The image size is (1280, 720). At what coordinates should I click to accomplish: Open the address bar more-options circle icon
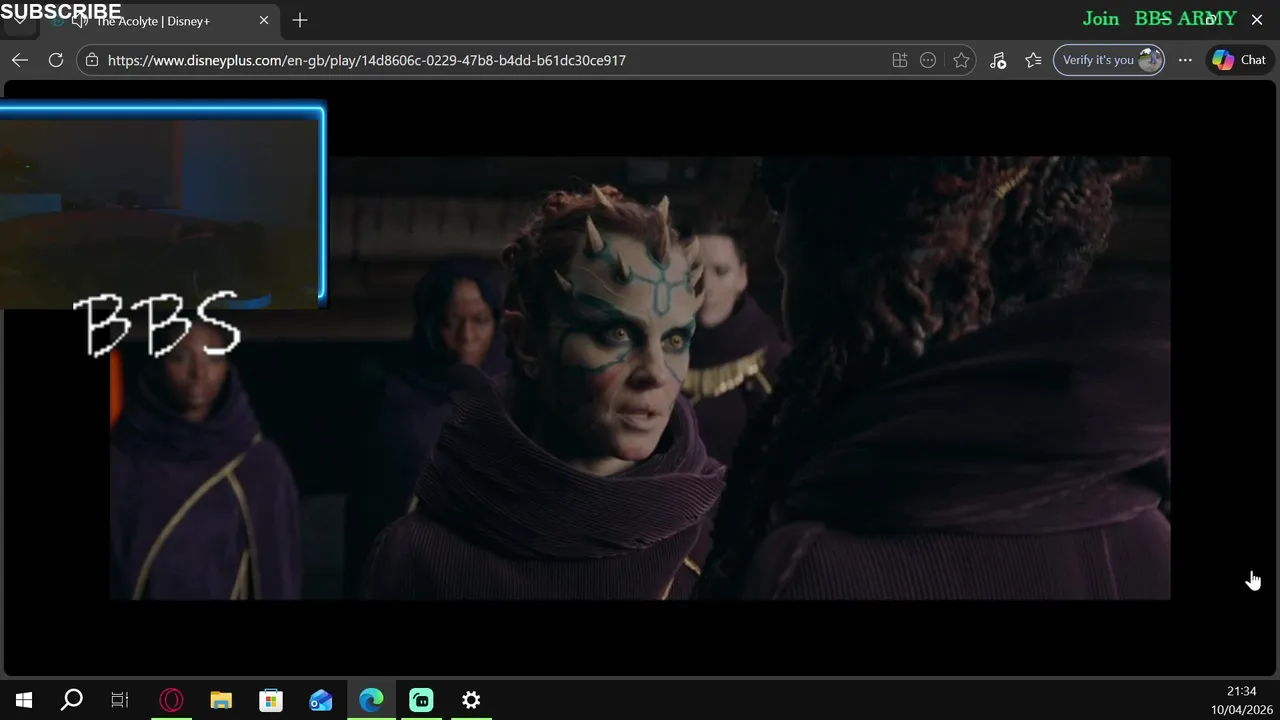tap(928, 60)
